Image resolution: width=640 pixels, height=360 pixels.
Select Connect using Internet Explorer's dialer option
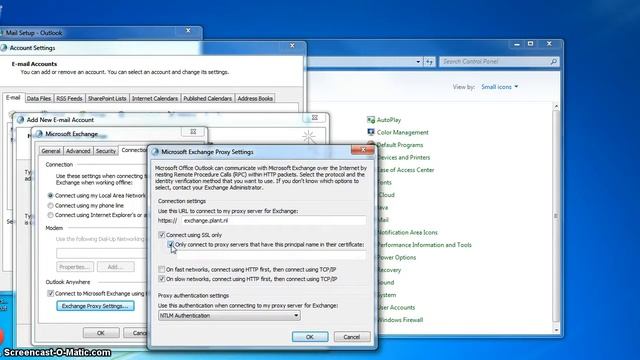point(51,215)
